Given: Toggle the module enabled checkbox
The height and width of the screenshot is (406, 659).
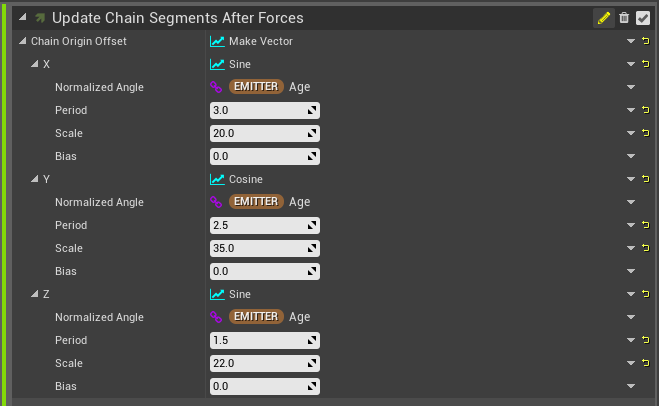Looking at the screenshot, I should pos(643,18).
